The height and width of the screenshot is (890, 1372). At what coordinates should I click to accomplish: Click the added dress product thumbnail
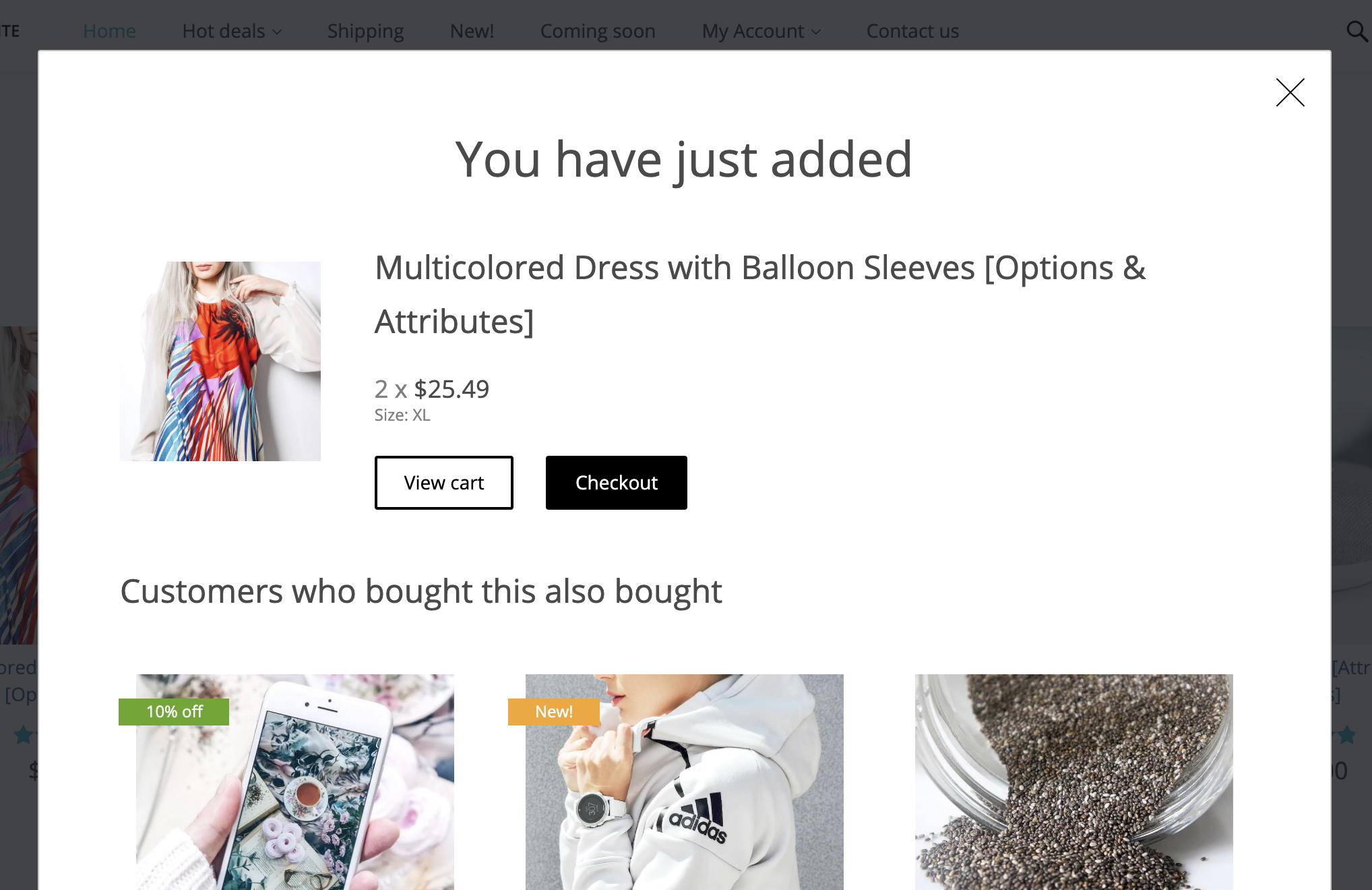point(220,361)
